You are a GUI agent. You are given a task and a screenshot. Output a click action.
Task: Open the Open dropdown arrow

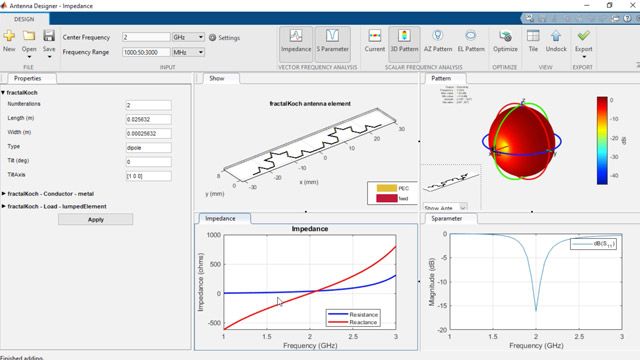point(29,57)
